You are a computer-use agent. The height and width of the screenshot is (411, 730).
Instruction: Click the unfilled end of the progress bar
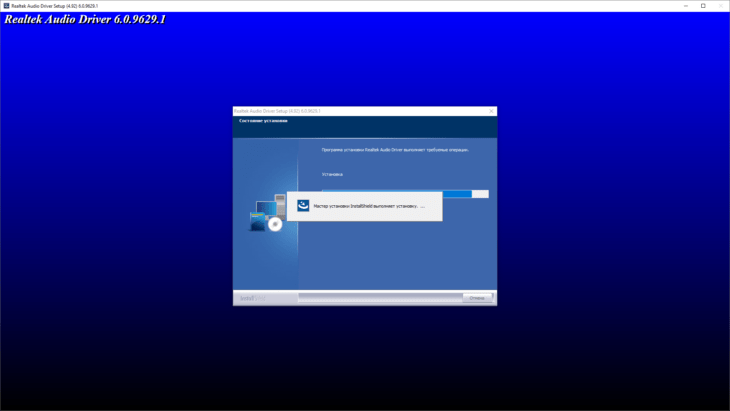click(x=480, y=194)
